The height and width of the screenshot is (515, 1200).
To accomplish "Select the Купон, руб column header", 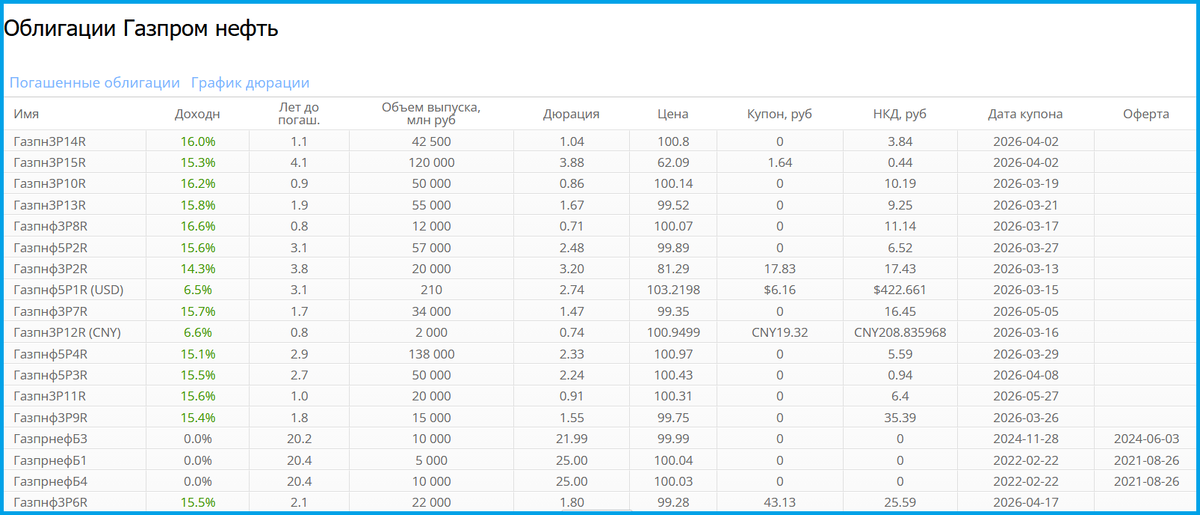I will (x=779, y=114).
